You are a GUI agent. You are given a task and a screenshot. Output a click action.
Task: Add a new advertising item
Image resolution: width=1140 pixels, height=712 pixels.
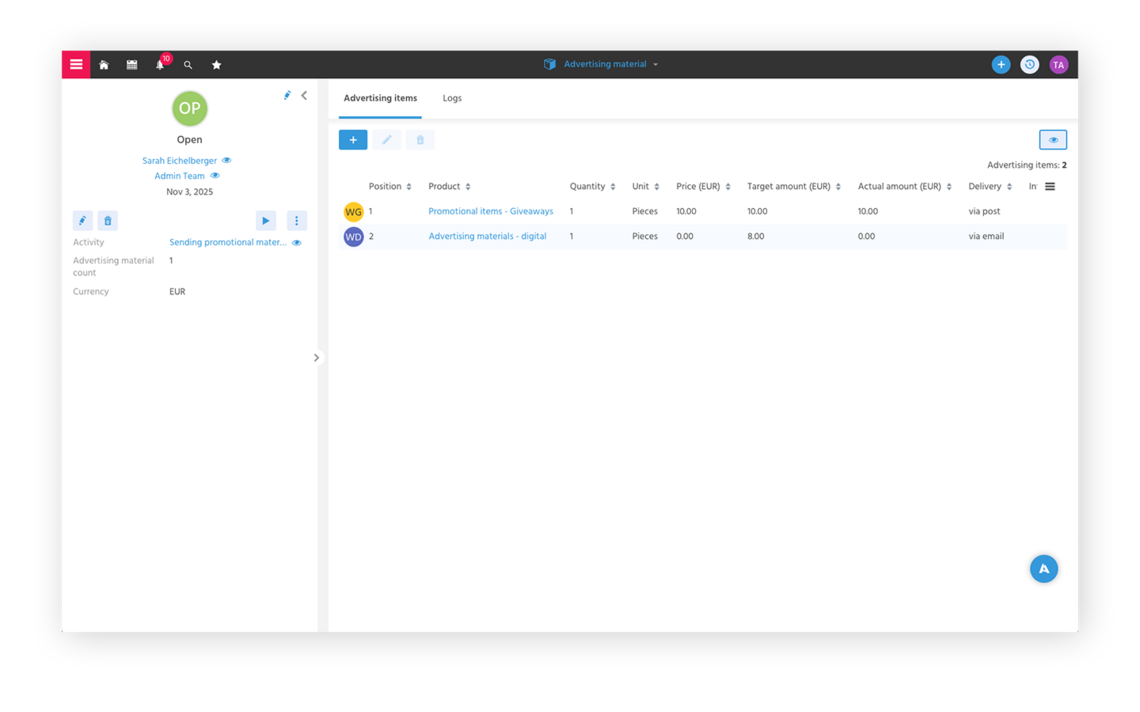pos(353,140)
